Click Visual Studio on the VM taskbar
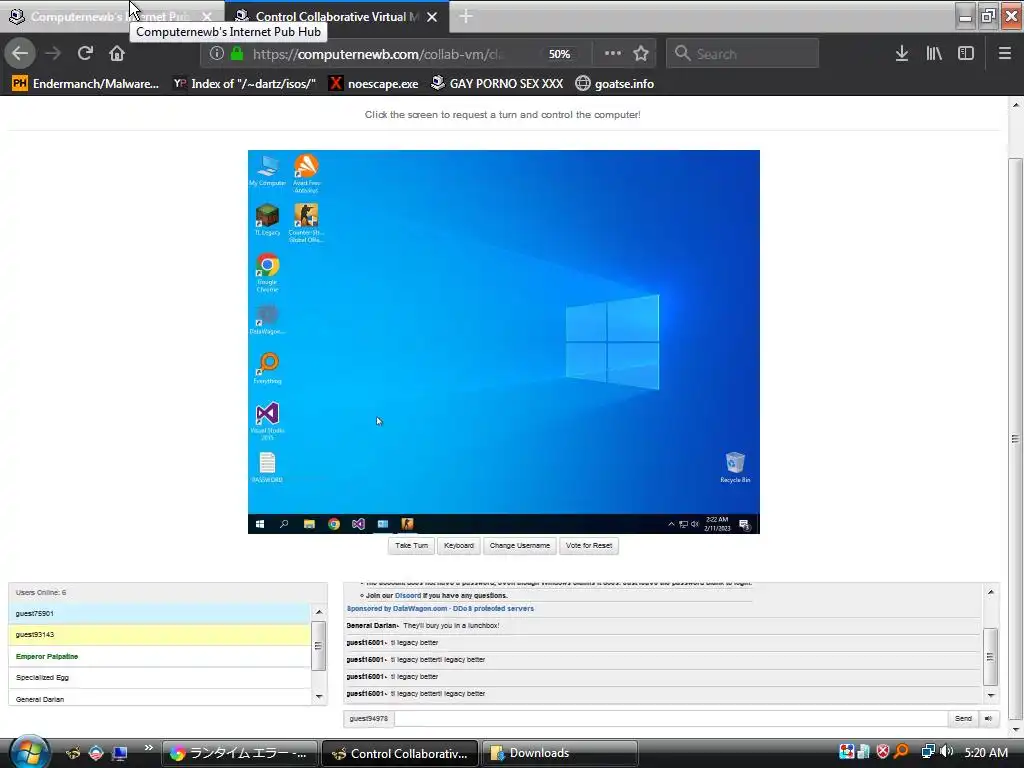This screenshot has width=1024, height=768. (359, 524)
